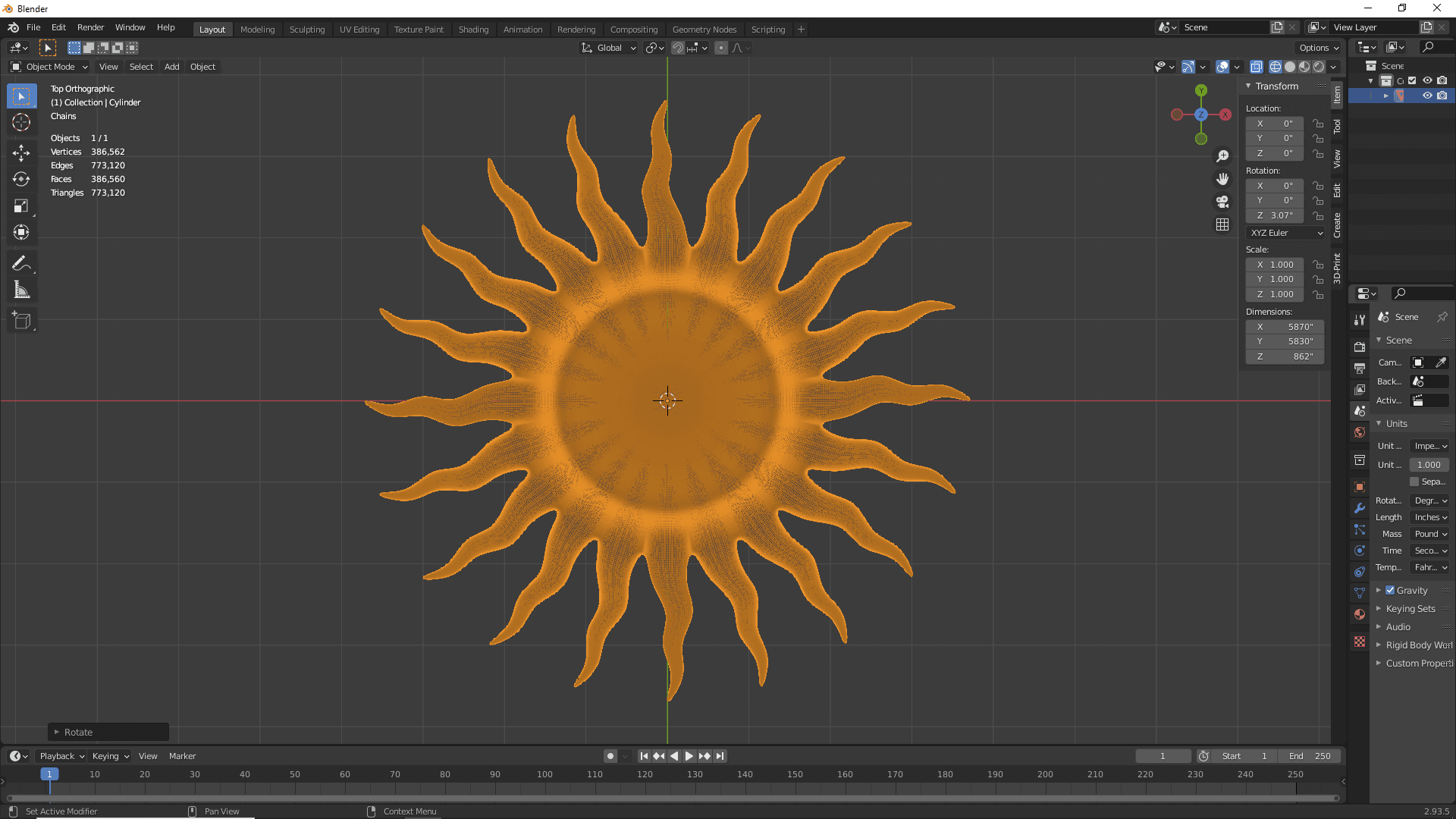The width and height of the screenshot is (1456, 819).
Task: Expand the Gravity section
Action: click(x=1378, y=590)
